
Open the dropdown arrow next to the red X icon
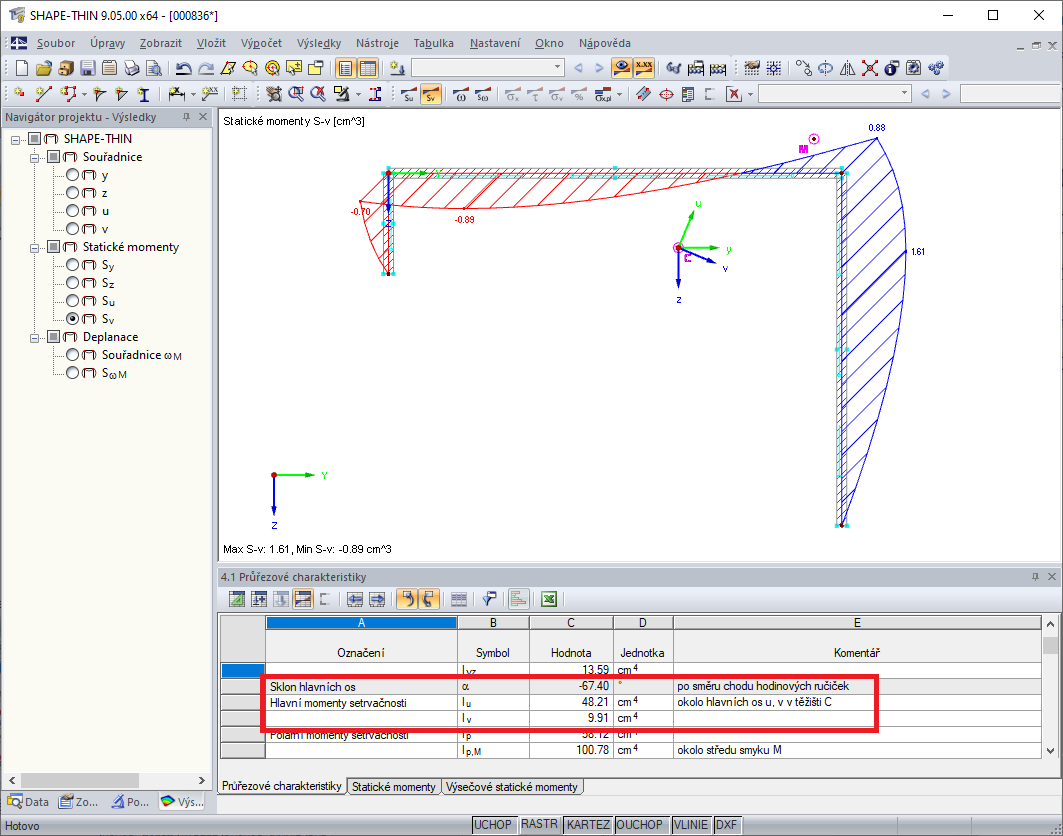tap(750, 95)
